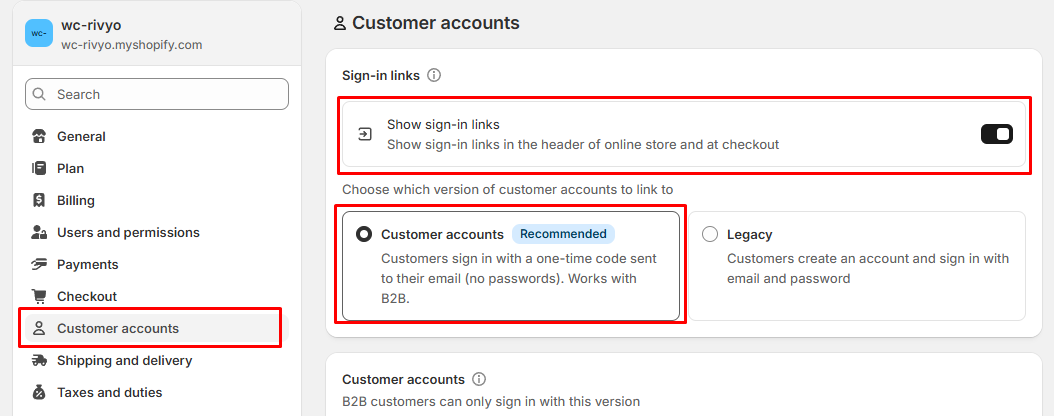
Task: Click the Checkout cart icon
Action: coord(39,296)
